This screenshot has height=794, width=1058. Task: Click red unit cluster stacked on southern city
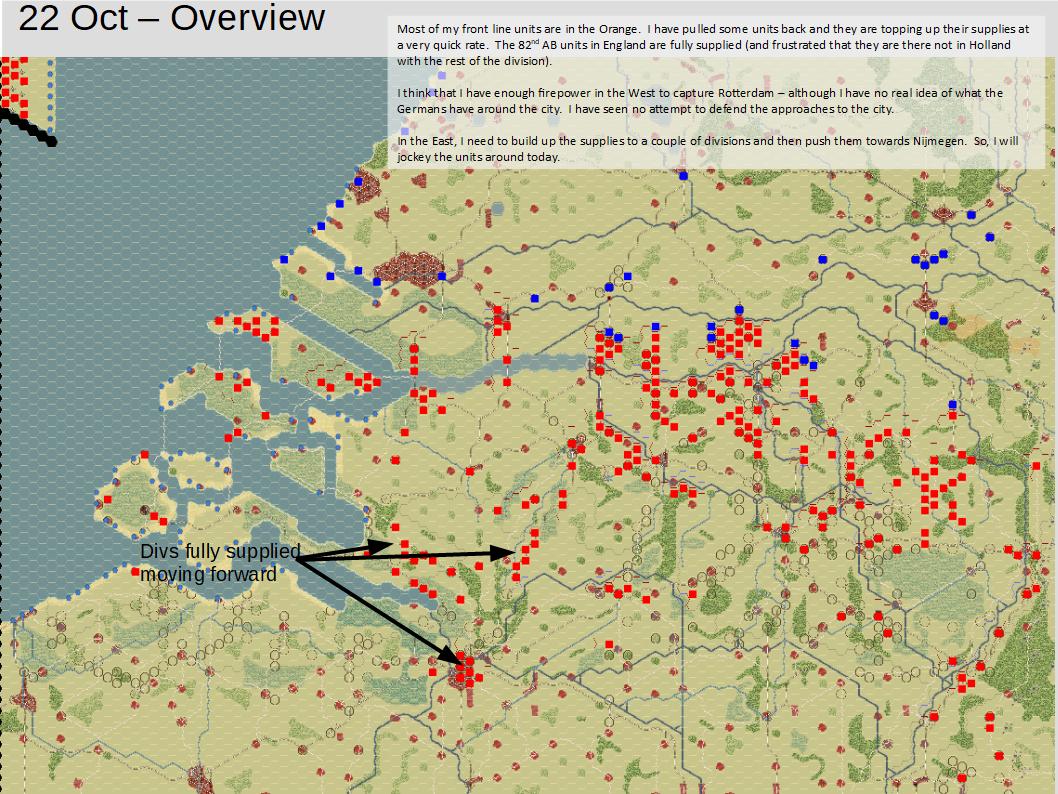click(x=465, y=669)
